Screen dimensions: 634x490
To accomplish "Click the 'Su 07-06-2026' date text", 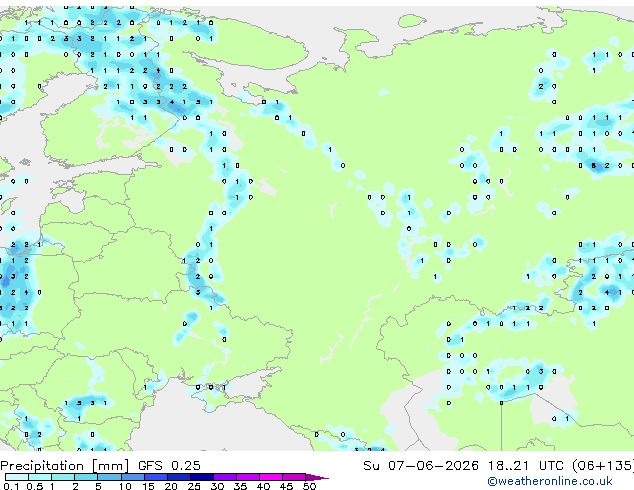I will pos(421,466).
